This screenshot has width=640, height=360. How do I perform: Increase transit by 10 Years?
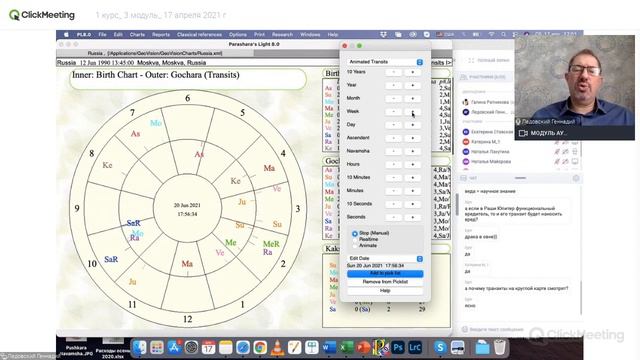[413, 72]
